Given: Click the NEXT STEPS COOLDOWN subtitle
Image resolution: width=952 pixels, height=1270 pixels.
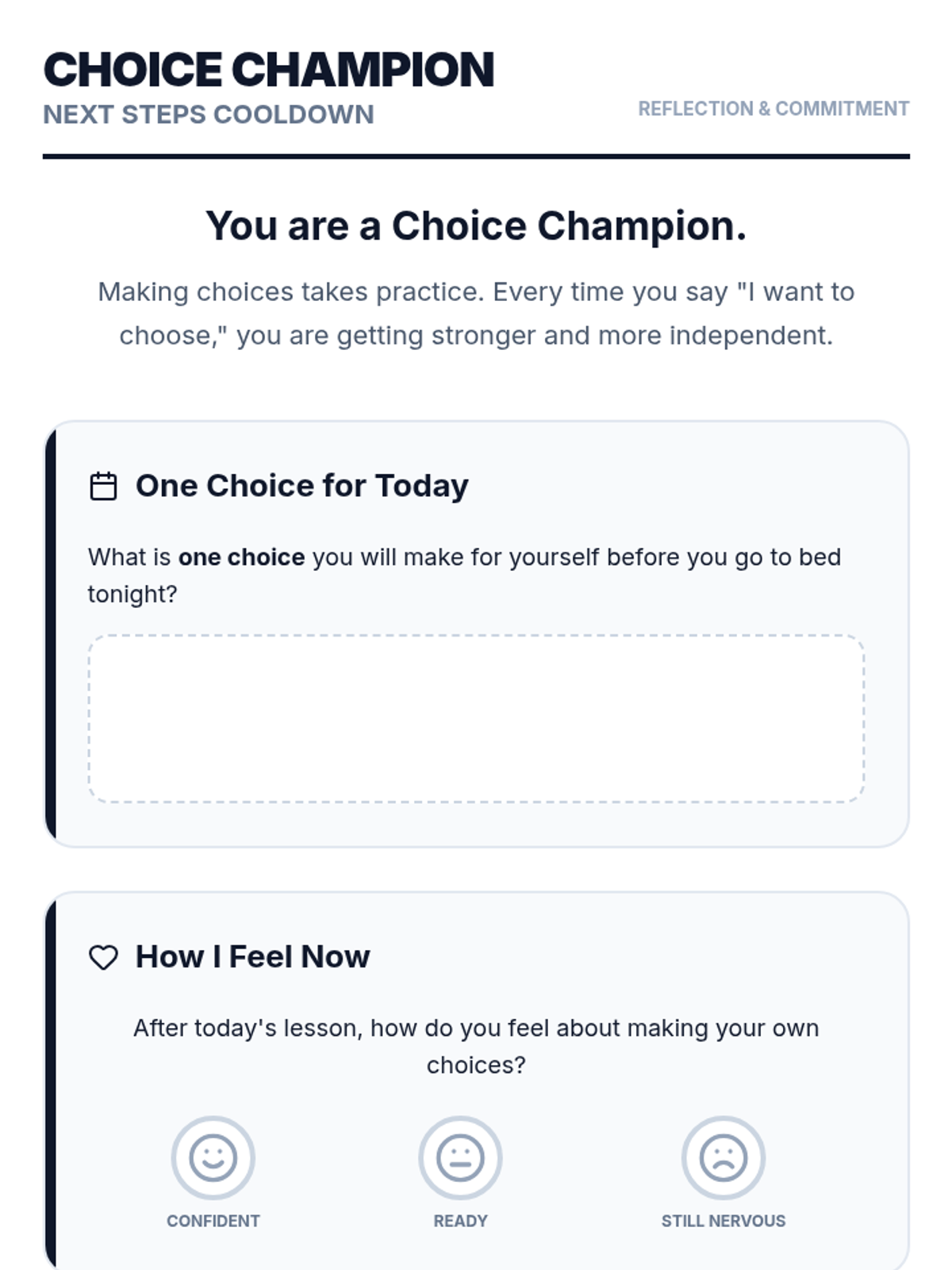Looking at the screenshot, I should tap(209, 114).
